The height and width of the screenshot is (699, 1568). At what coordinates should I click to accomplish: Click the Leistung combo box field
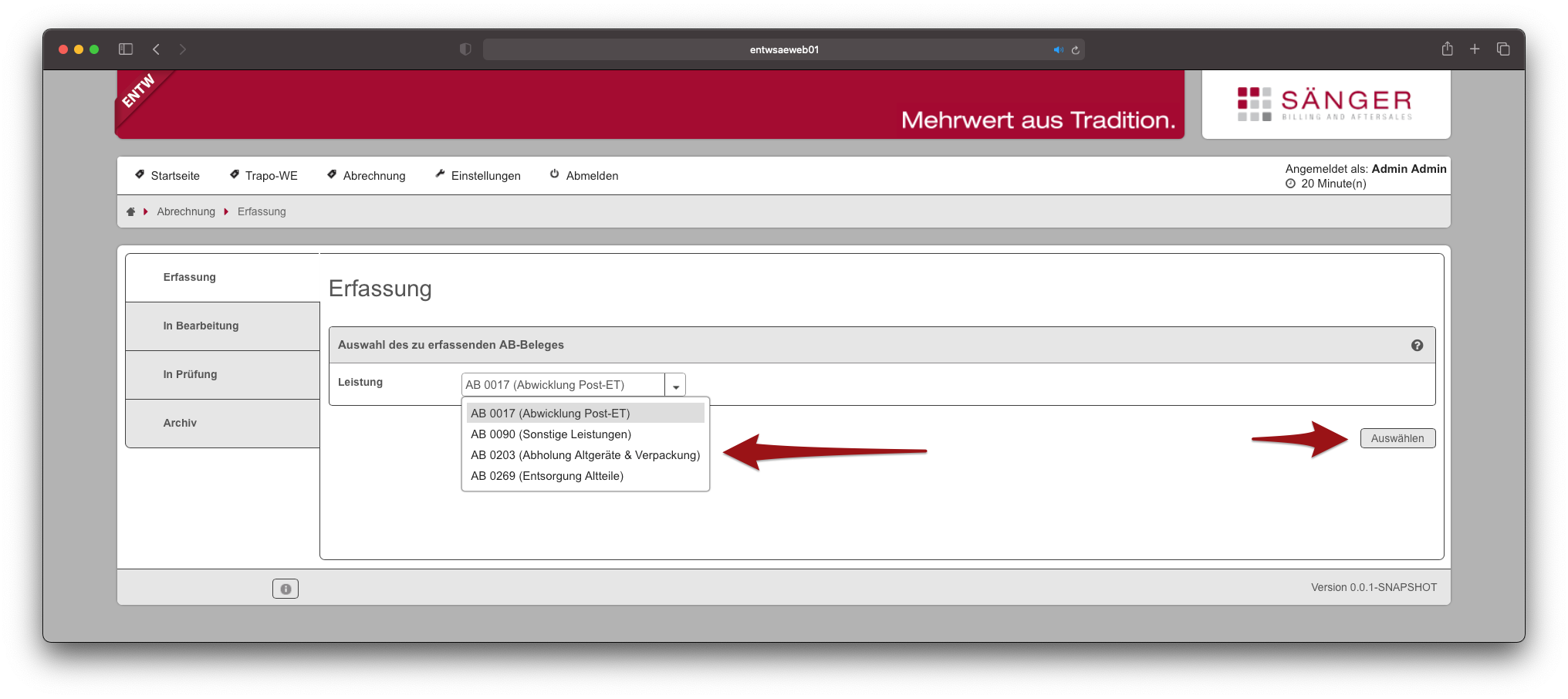tap(563, 385)
